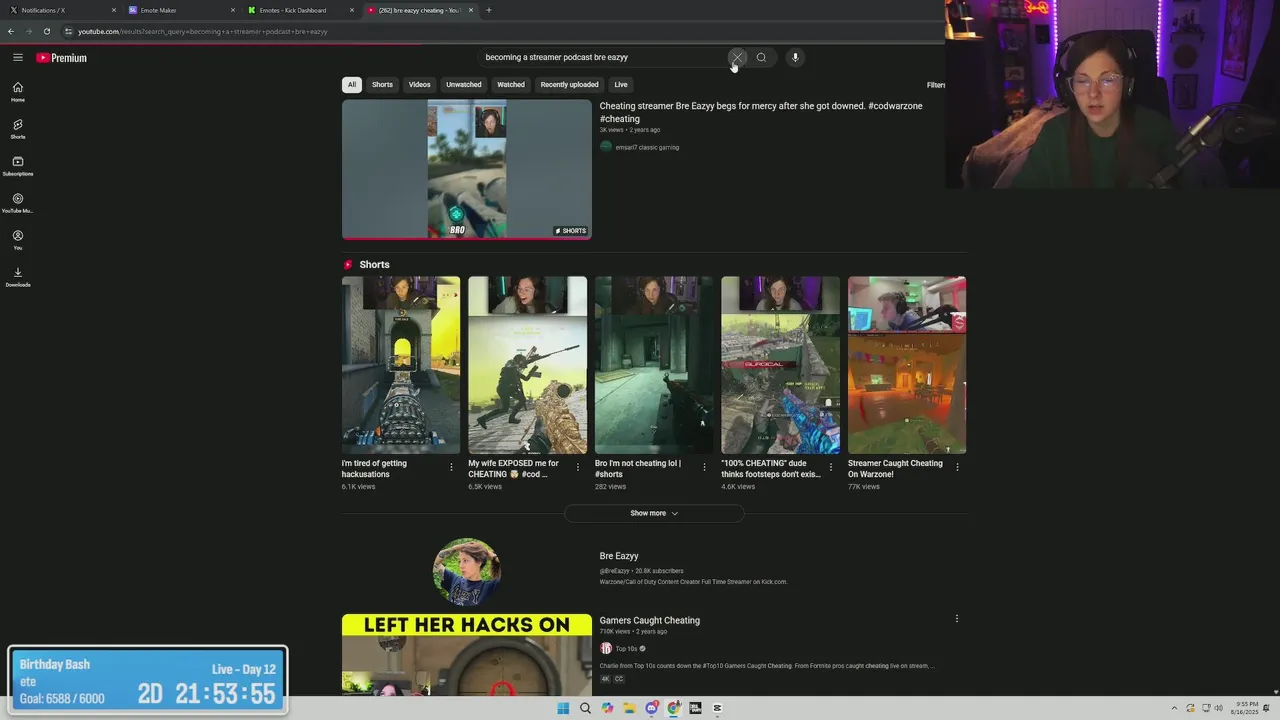Open Discord from the taskbar

point(651,708)
